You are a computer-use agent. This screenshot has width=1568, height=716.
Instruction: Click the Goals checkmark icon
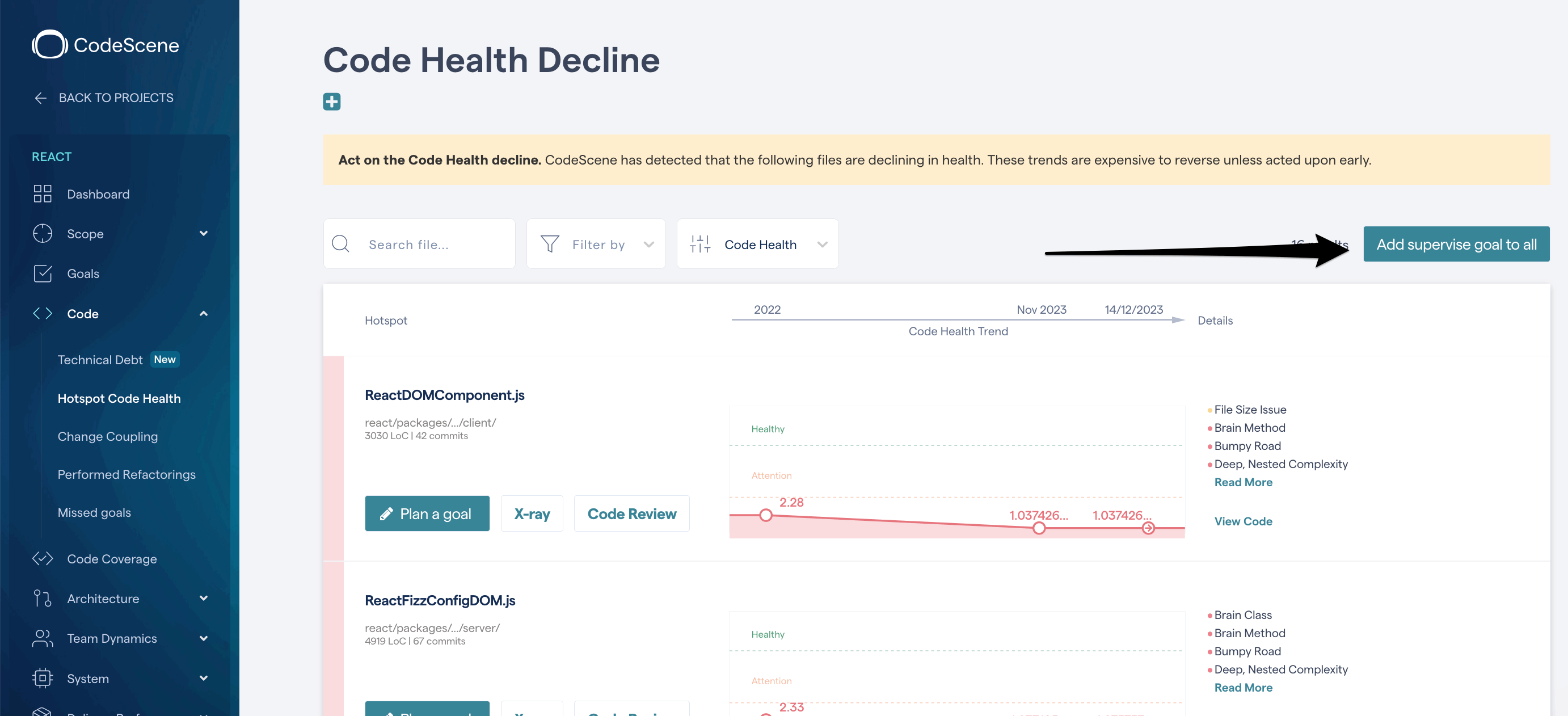43,273
